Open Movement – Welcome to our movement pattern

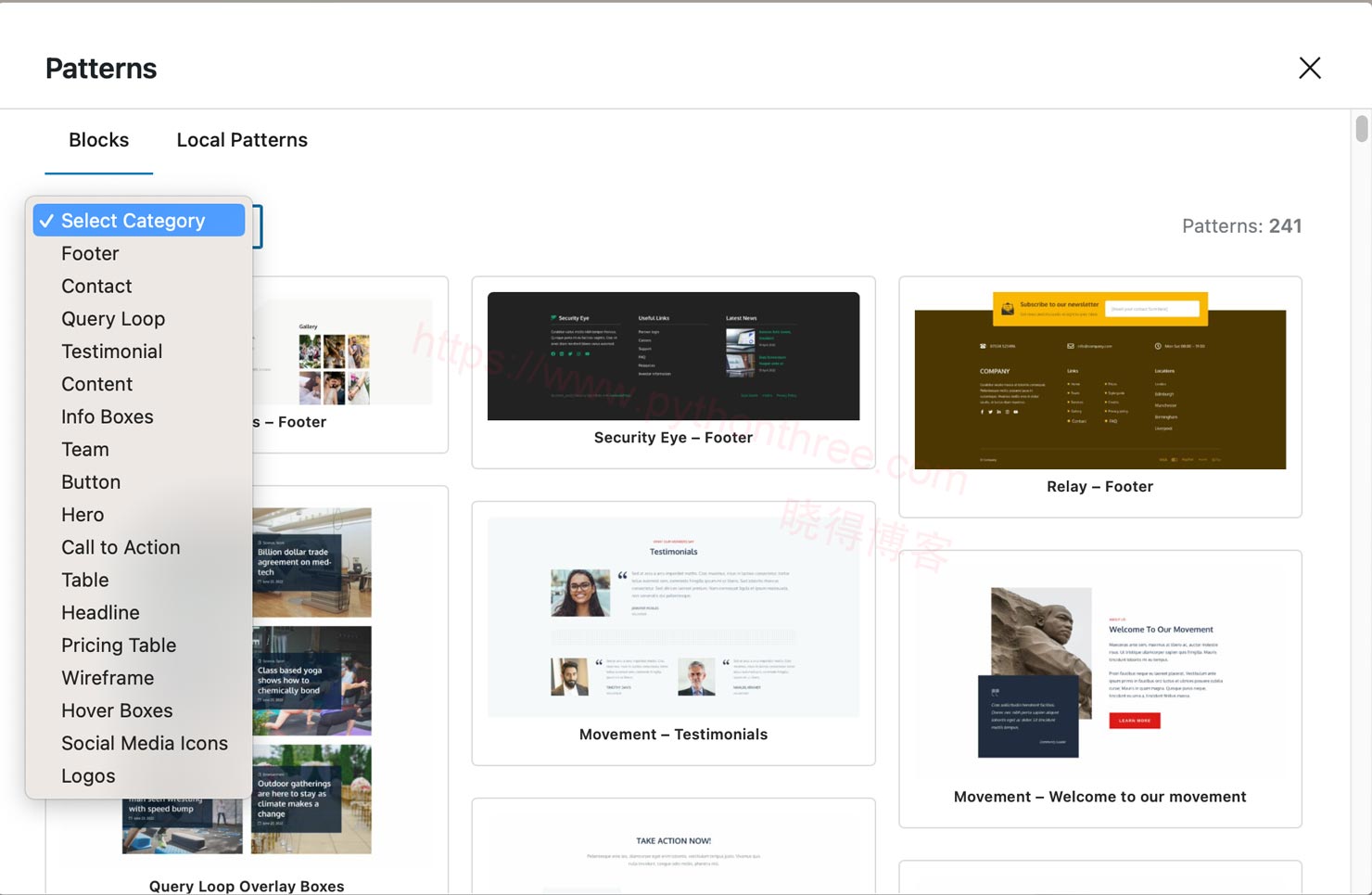point(1099,672)
